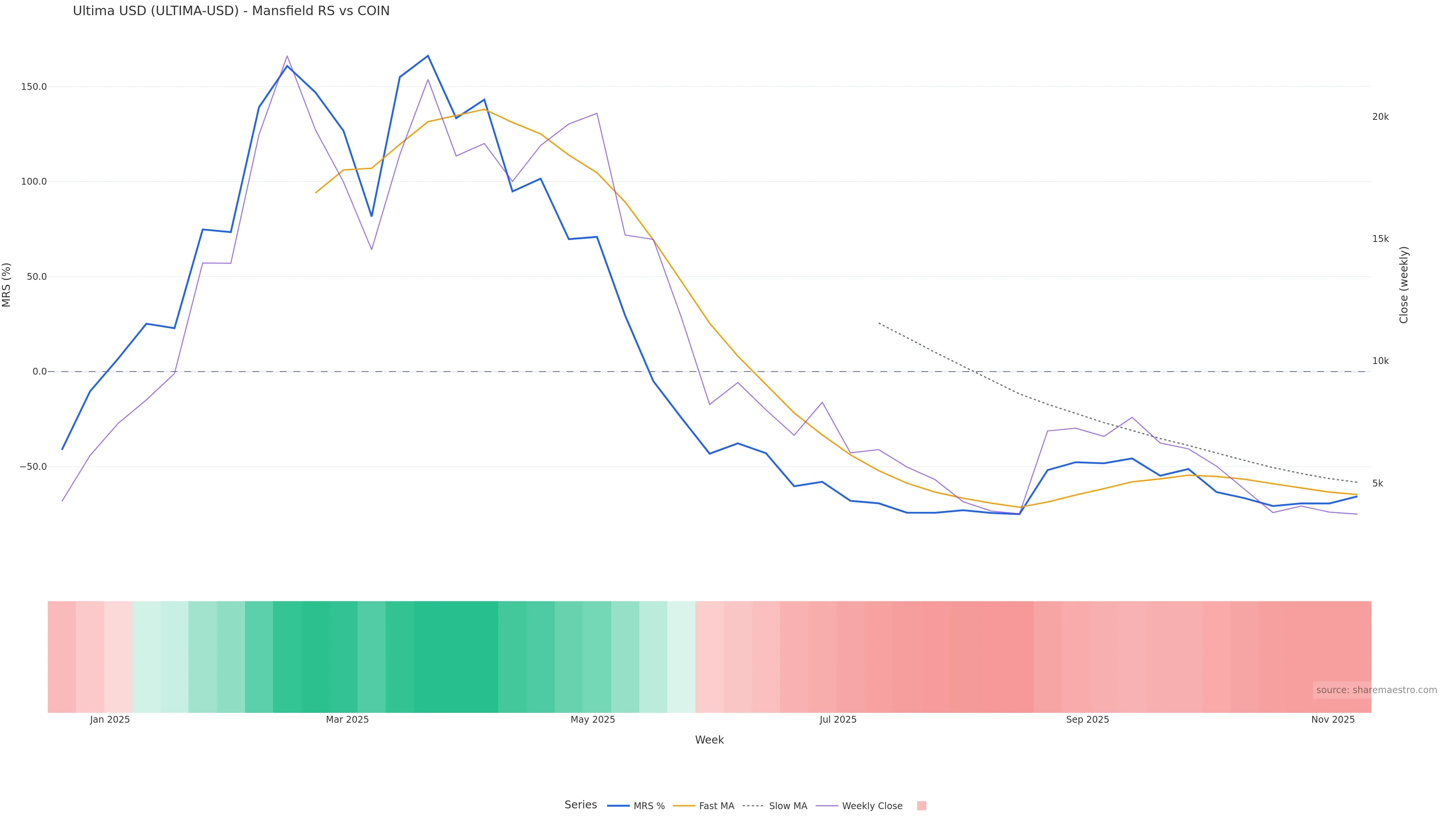1456x819 pixels.
Task: Click the dashed Slow MA legend line icon
Action: click(x=753, y=806)
